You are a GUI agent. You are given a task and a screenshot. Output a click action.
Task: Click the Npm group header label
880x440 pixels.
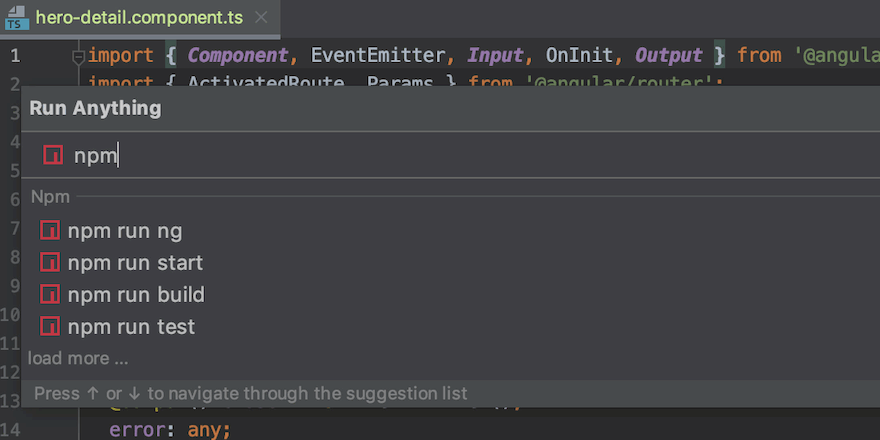pyautogui.click(x=51, y=197)
